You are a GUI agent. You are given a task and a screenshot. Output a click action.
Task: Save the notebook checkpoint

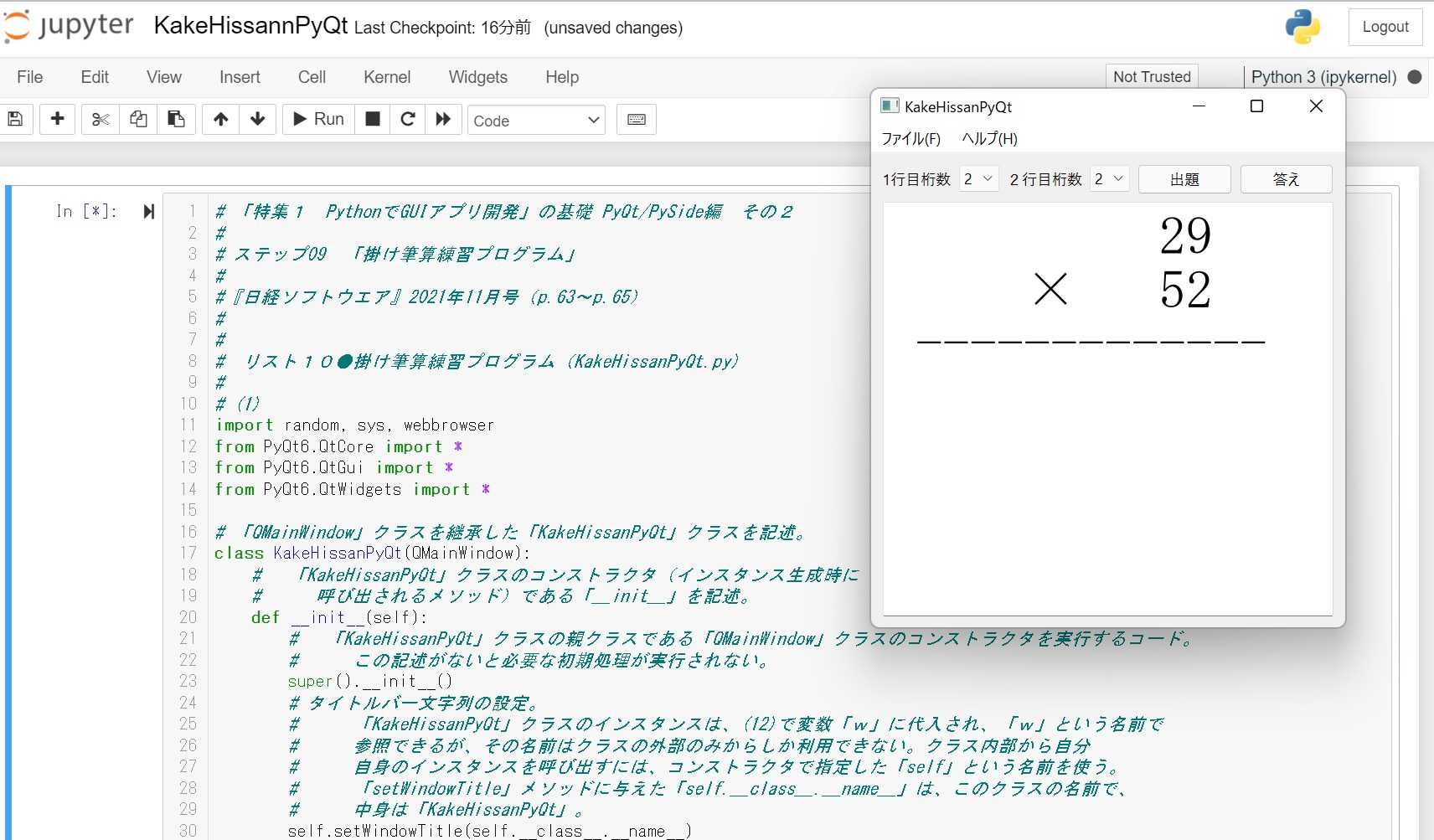pos(15,119)
